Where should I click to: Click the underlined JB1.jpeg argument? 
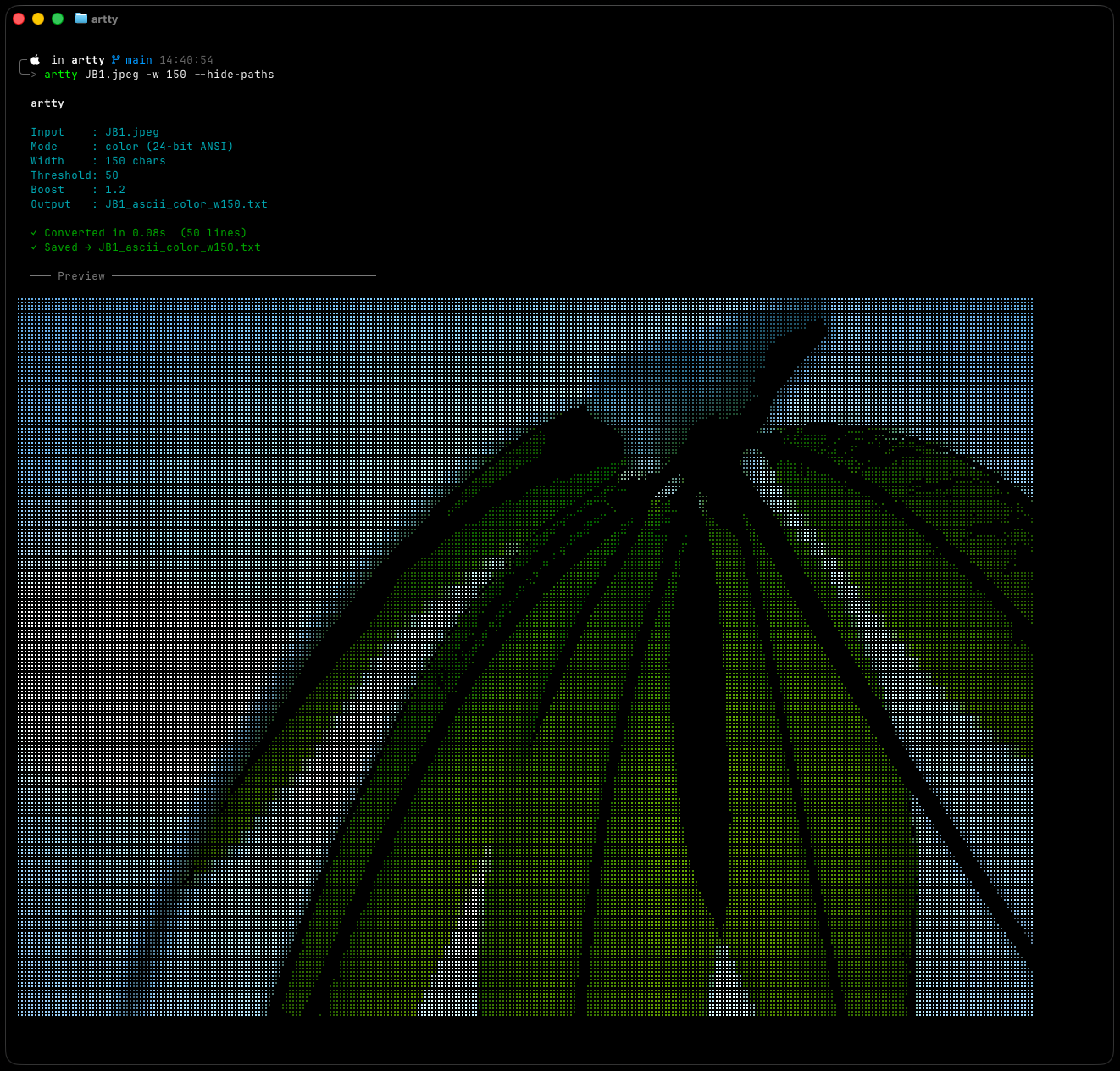click(x=112, y=75)
